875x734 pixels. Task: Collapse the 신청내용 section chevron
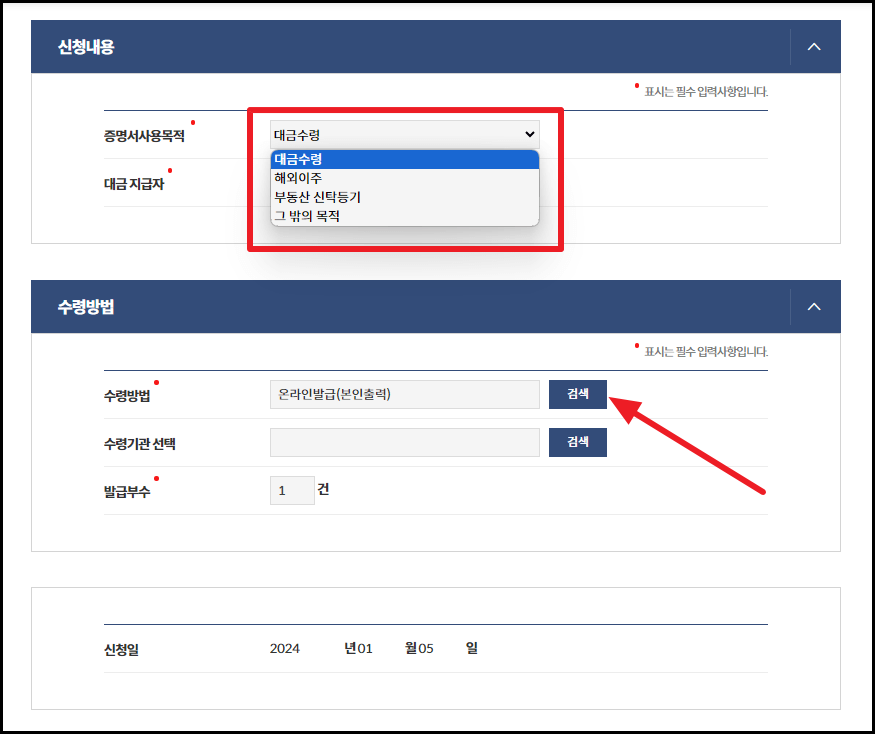(814, 46)
